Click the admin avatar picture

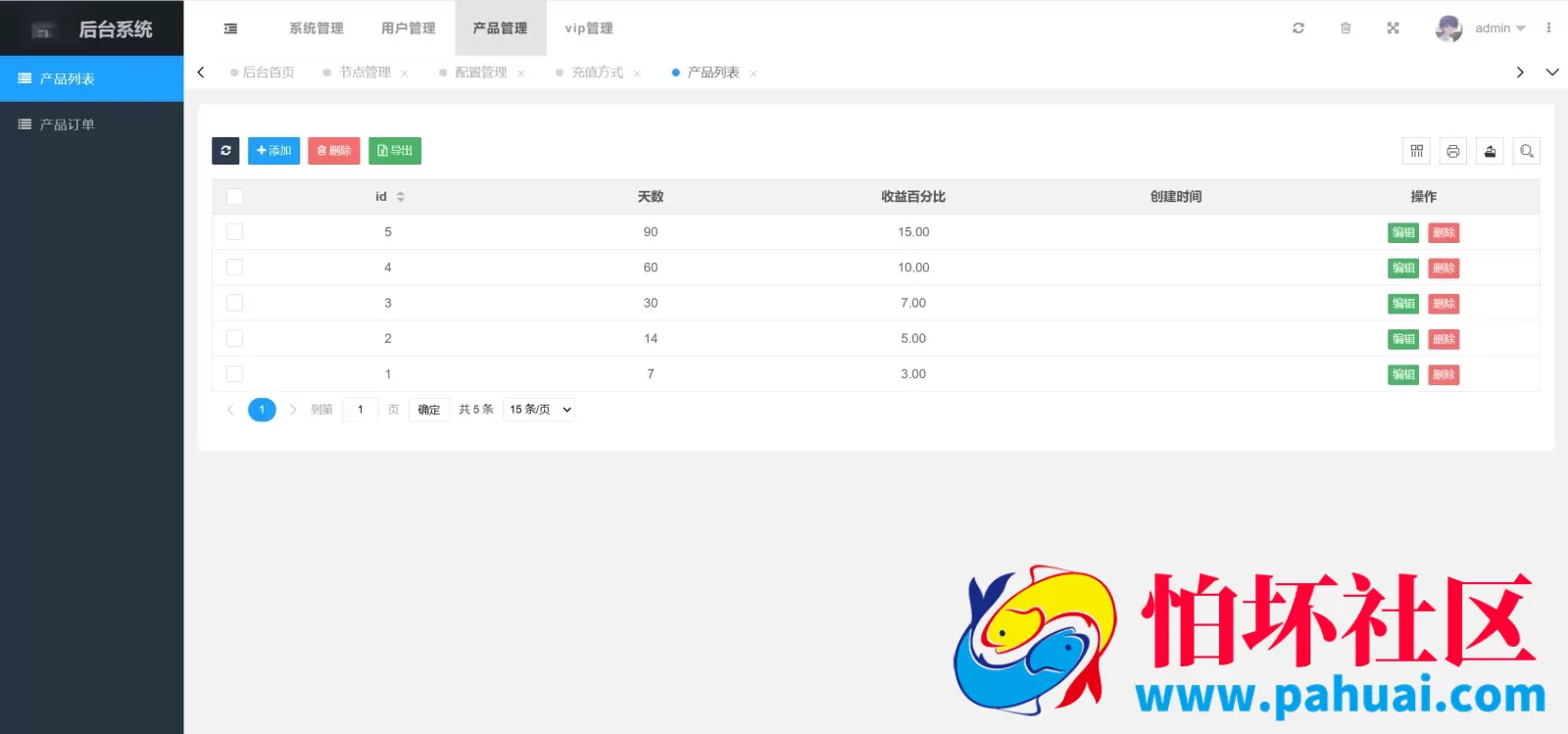click(1448, 28)
